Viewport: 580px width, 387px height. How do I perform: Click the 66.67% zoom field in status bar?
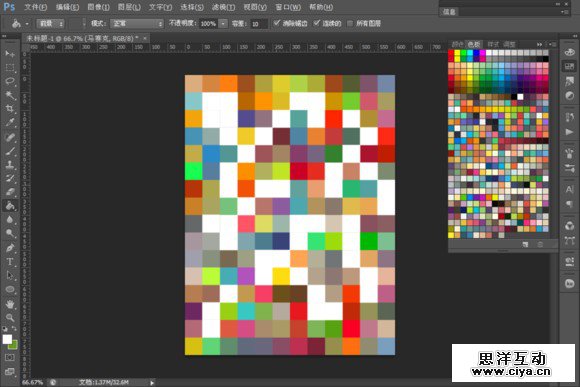tap(33, 382)
